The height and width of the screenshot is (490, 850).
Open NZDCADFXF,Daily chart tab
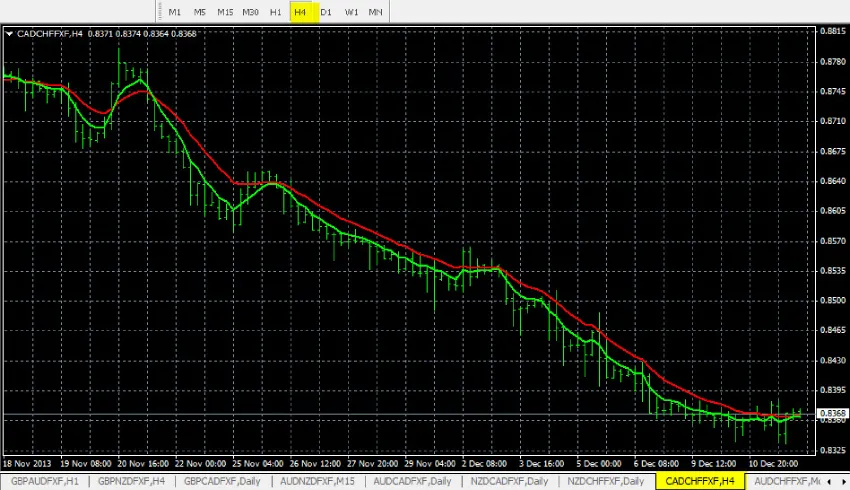tap(510, 481)
